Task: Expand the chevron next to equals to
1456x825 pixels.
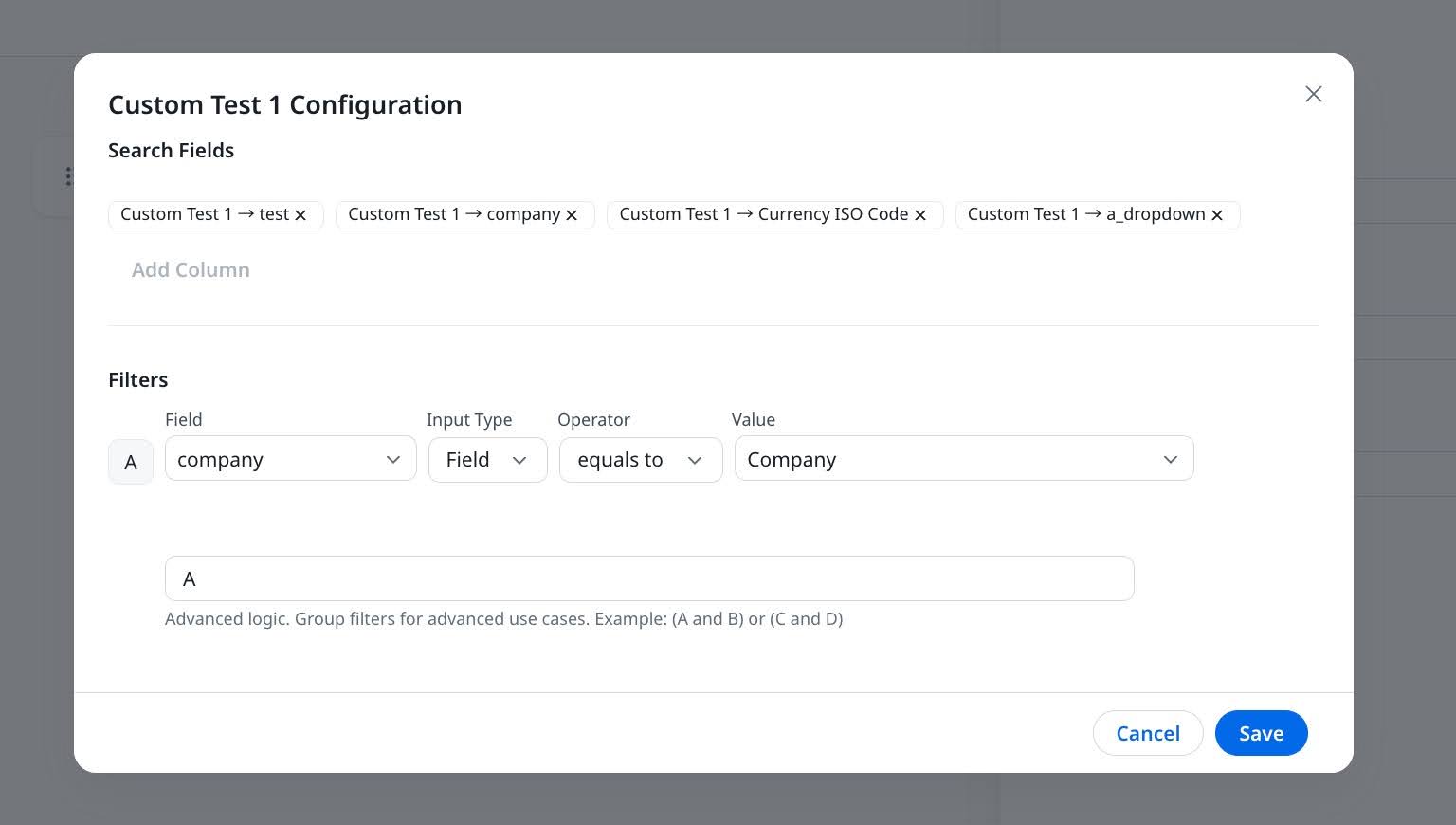Action: click(695, 460)
